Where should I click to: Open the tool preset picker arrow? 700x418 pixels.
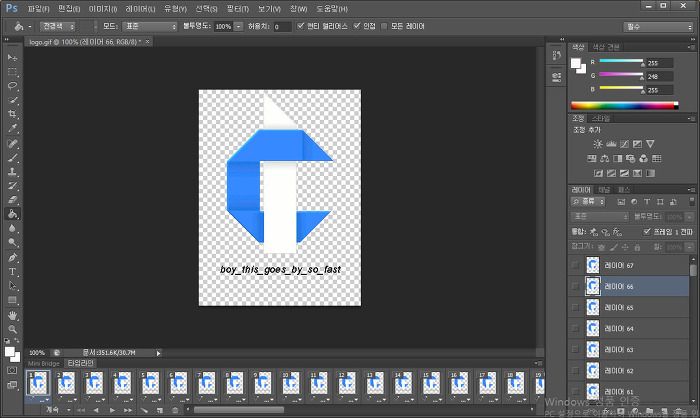click(30, 26)
